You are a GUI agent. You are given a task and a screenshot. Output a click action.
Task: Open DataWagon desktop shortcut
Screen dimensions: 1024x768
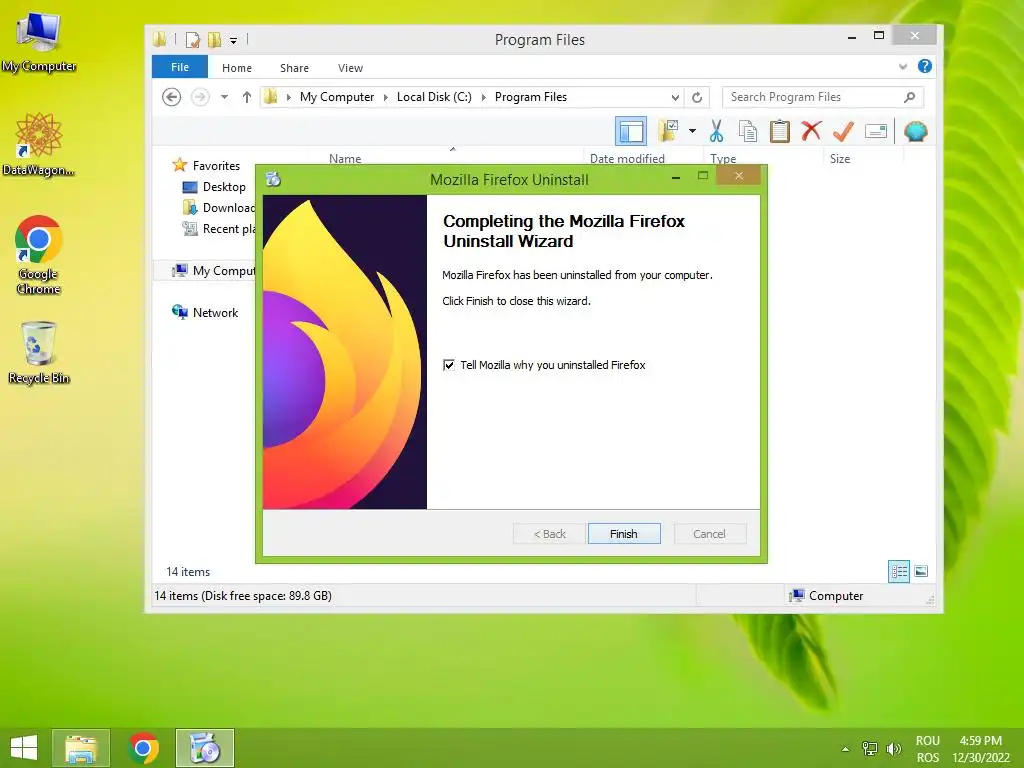(39, 144)
